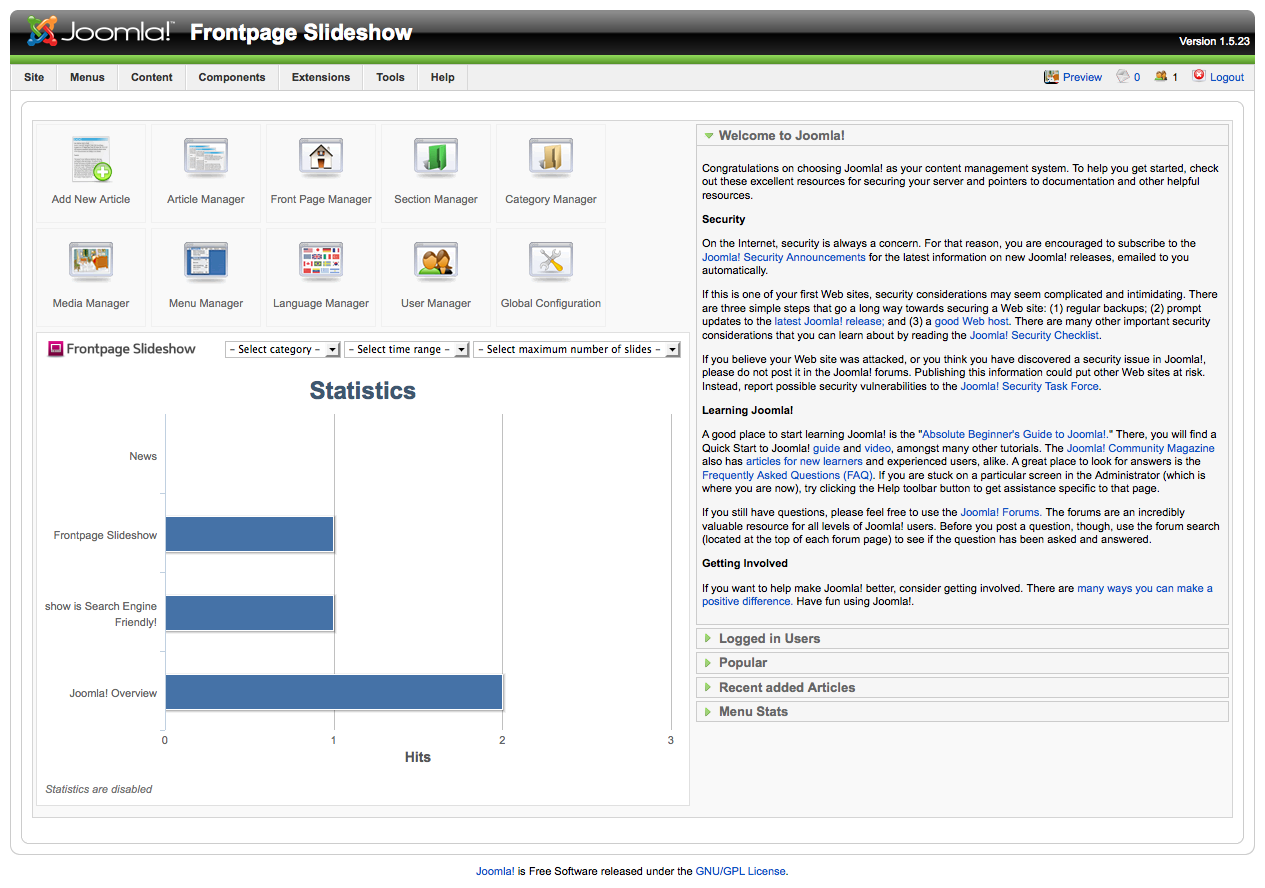The height and width of the screenshot is (888, 1265).
Task: Open the Select maximum number of slides dropdown
Action: tap(576, 350)
